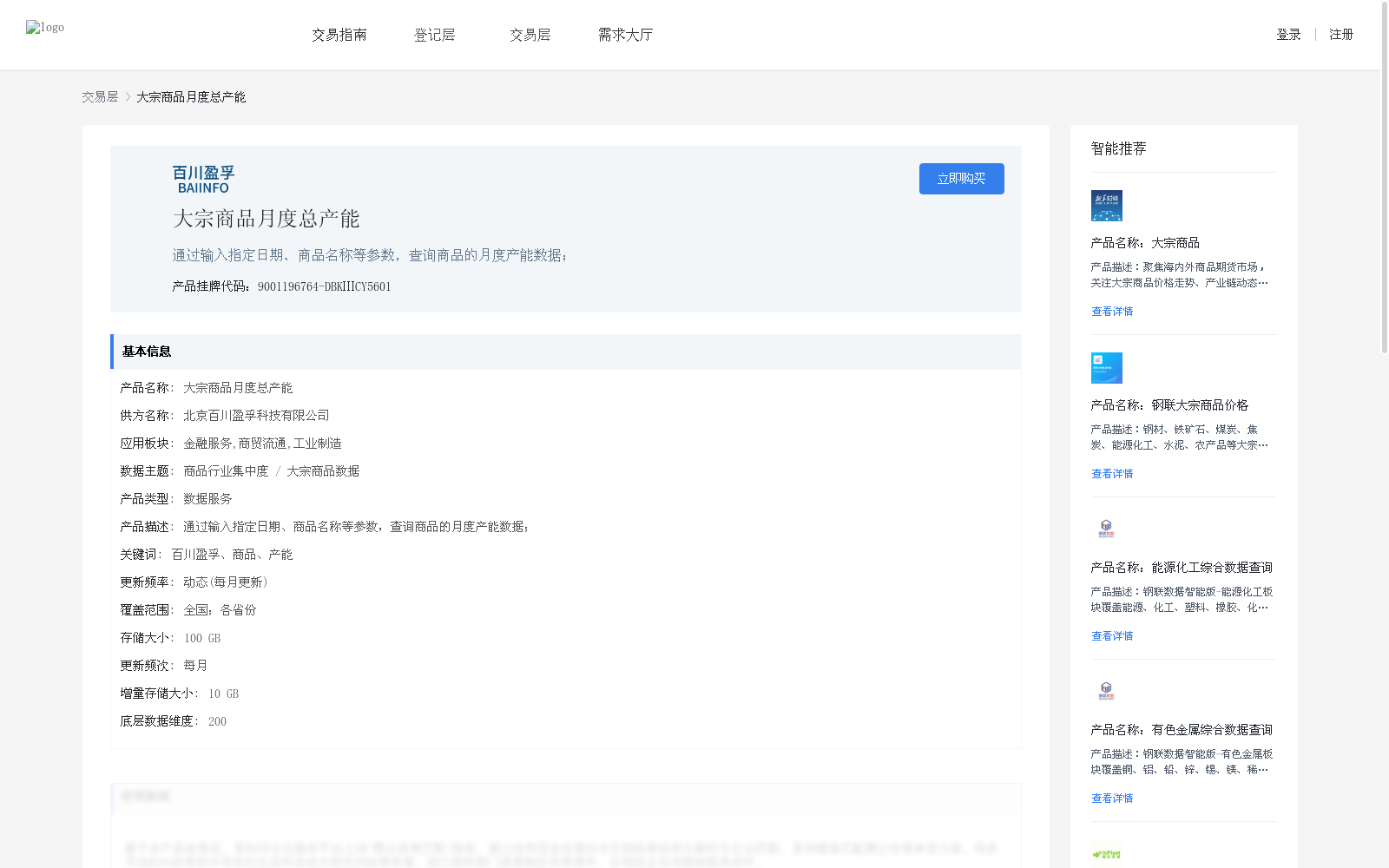This screenshot has height=868, width=1389.
Task: Open the 钢联大宗商品价格 product thumbnail
Action: click(x=1107, y=368)
